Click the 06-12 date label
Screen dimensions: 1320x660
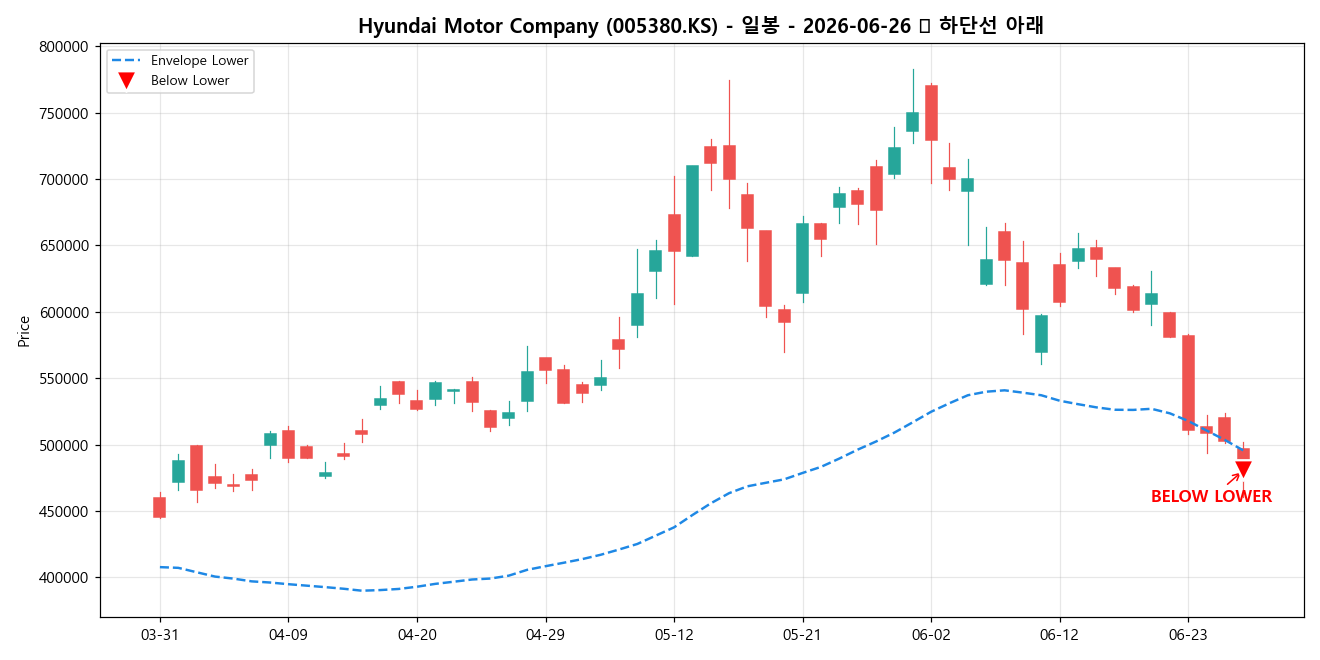(x=1060, y=635)
